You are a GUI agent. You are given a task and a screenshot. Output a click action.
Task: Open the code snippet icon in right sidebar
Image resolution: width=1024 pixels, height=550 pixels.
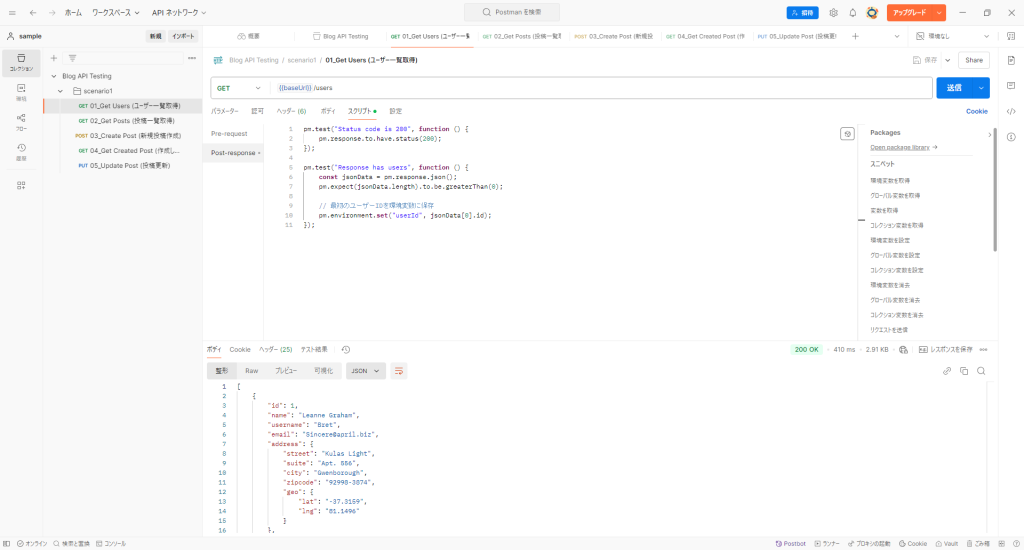[1011, 111]
